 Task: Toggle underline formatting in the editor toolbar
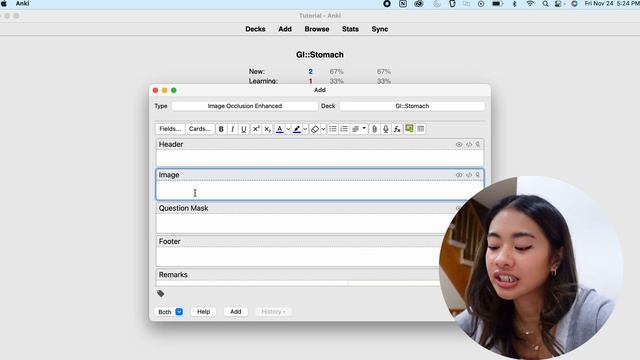pyautogui.click(x=244, y=129)
